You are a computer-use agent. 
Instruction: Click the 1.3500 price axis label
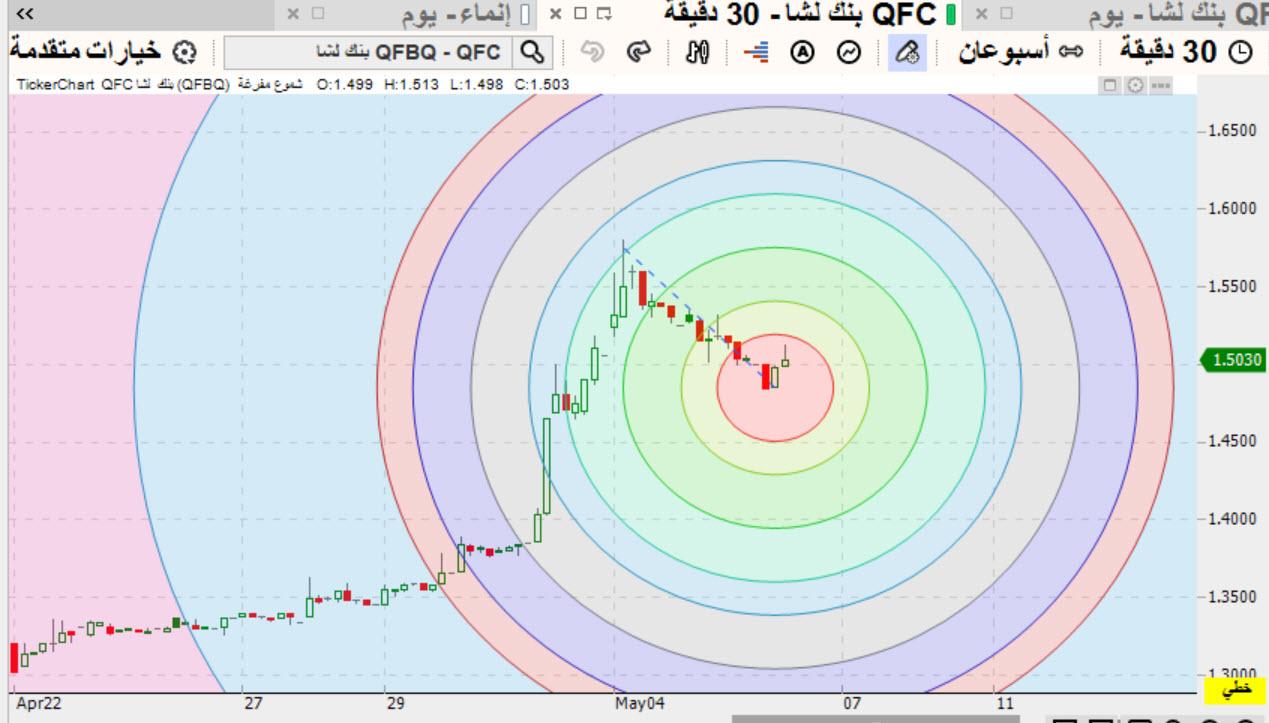pyautogui.click(x=1234, y=597)
